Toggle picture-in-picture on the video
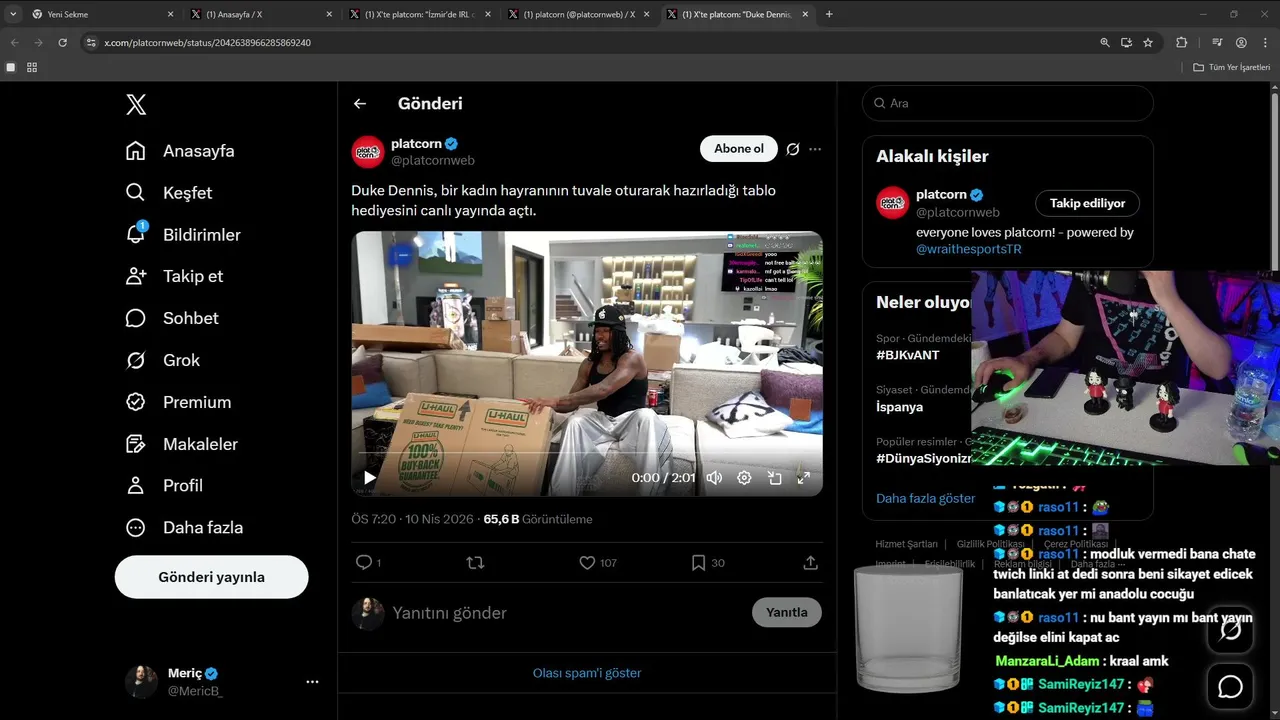 click(774, 478)
